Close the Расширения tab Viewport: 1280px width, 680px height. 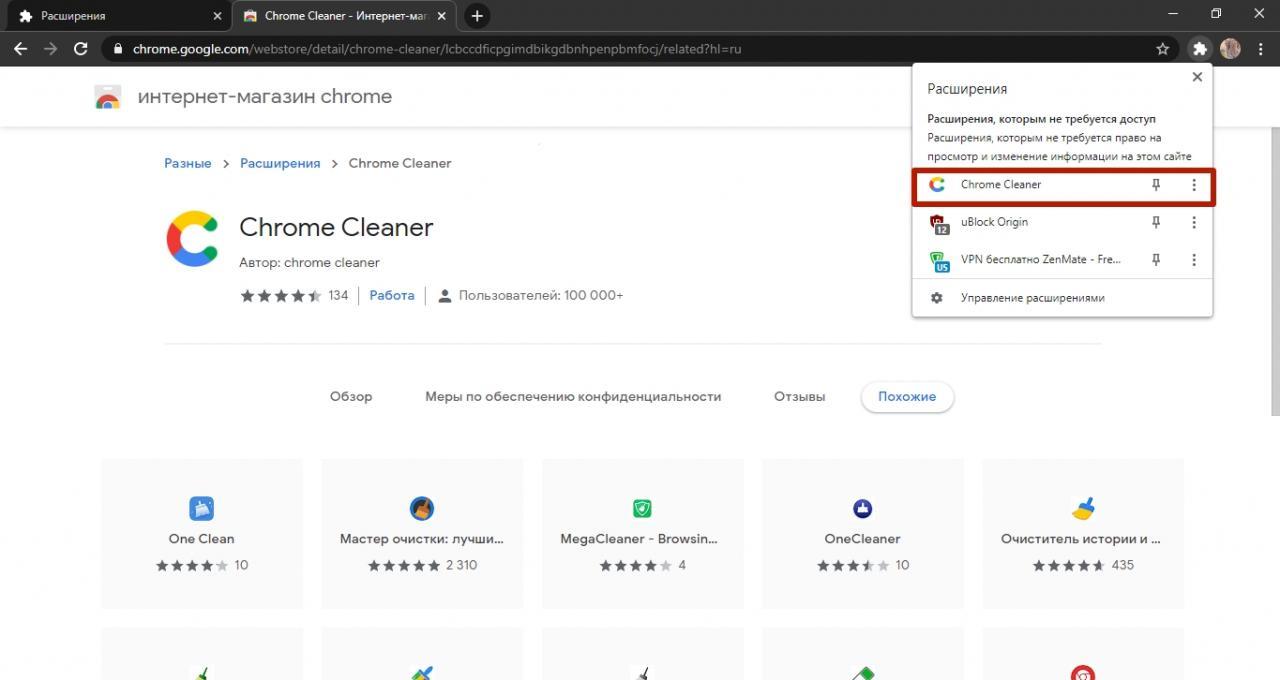pyautogui.click(x=217, y=16)
